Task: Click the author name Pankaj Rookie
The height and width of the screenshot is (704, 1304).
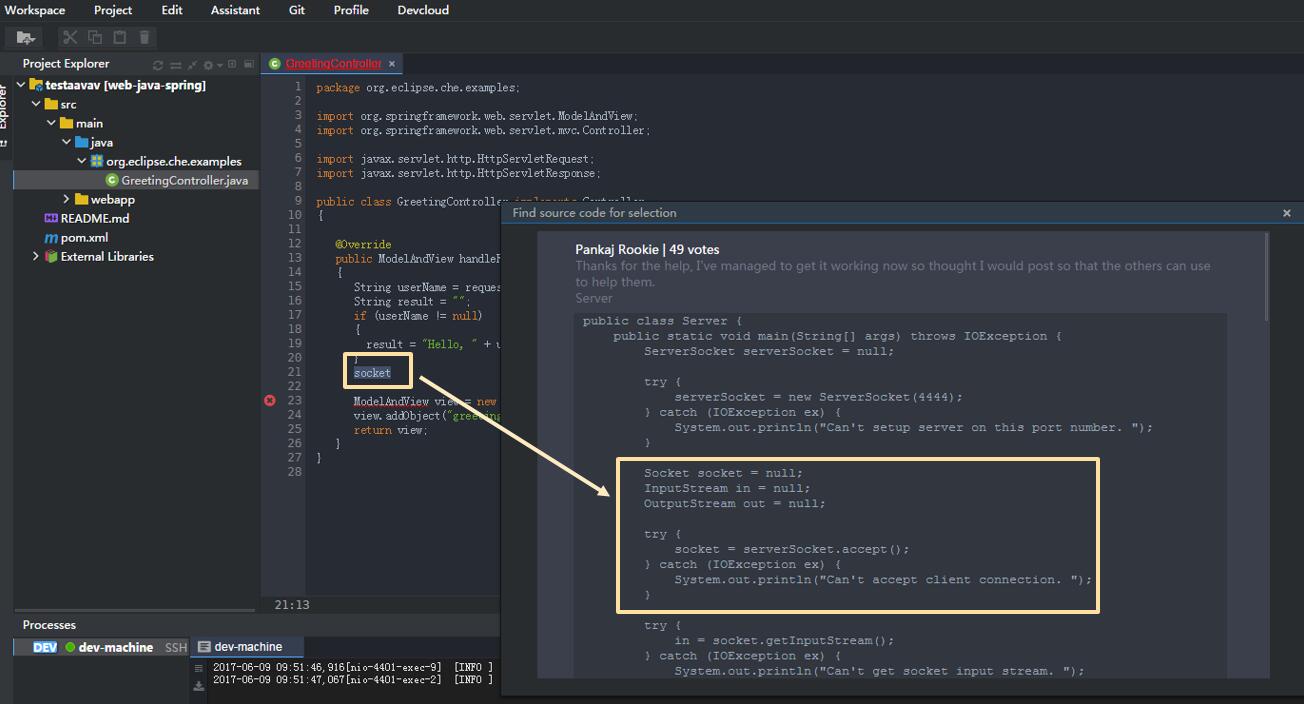Action: 617,250
